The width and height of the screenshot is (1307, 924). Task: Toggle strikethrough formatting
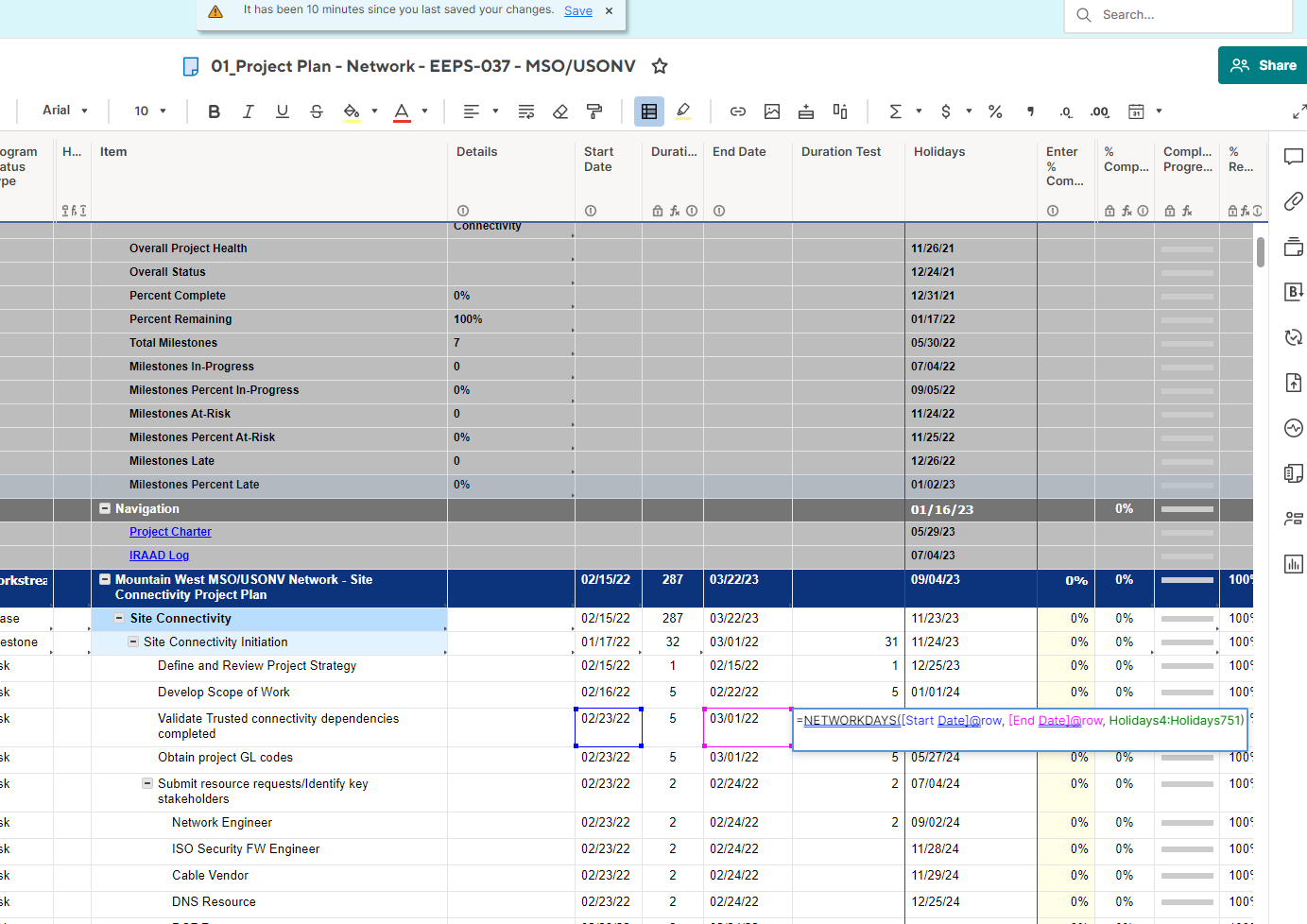tap(317, 111)
